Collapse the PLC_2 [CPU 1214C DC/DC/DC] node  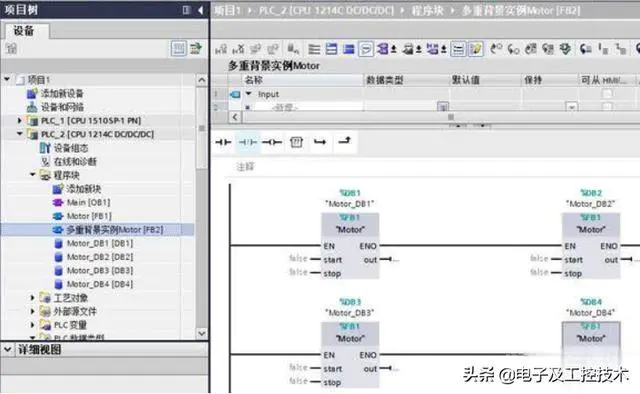coord(19,134)
